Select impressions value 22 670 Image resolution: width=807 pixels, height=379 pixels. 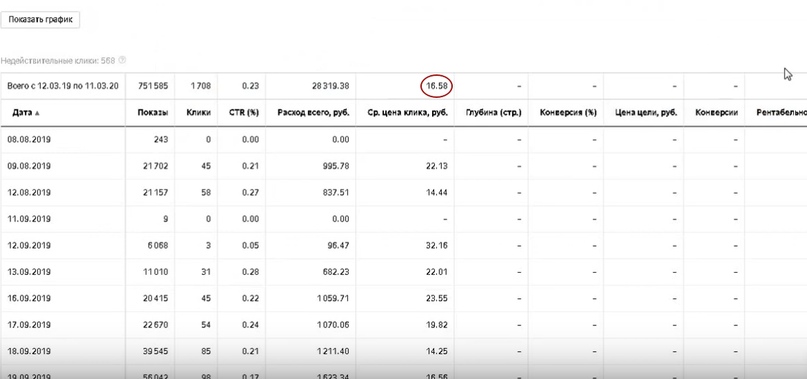155,325
